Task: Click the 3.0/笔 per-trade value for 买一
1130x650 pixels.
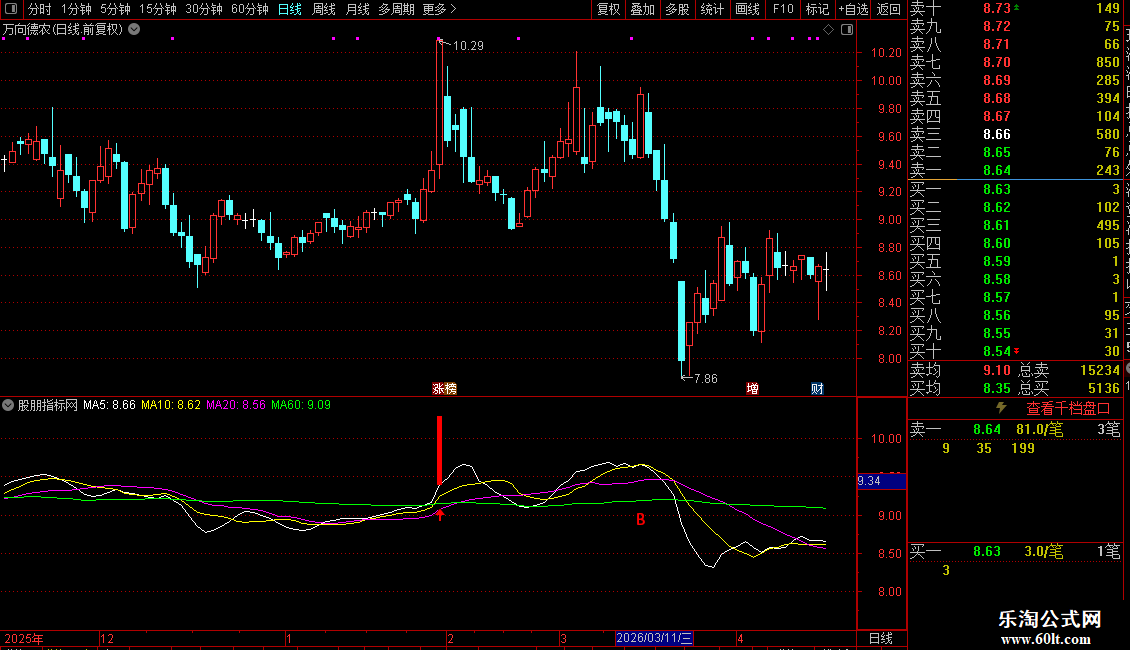Action: point(1044,551)
